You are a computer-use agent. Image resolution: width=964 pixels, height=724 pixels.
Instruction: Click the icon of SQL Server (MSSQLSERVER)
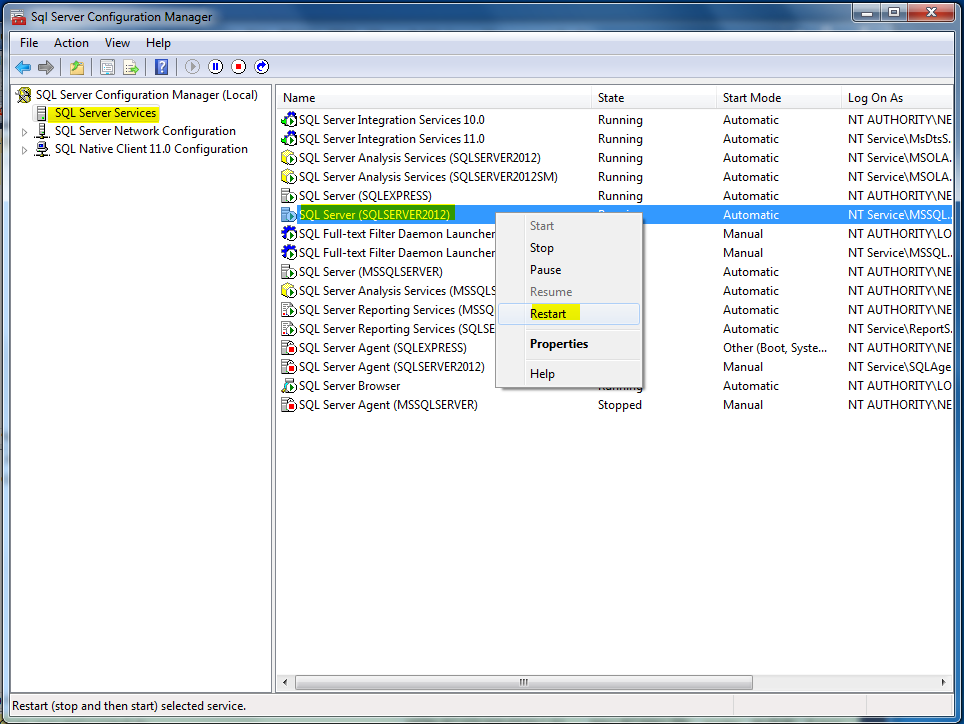[x=289, y=272]
